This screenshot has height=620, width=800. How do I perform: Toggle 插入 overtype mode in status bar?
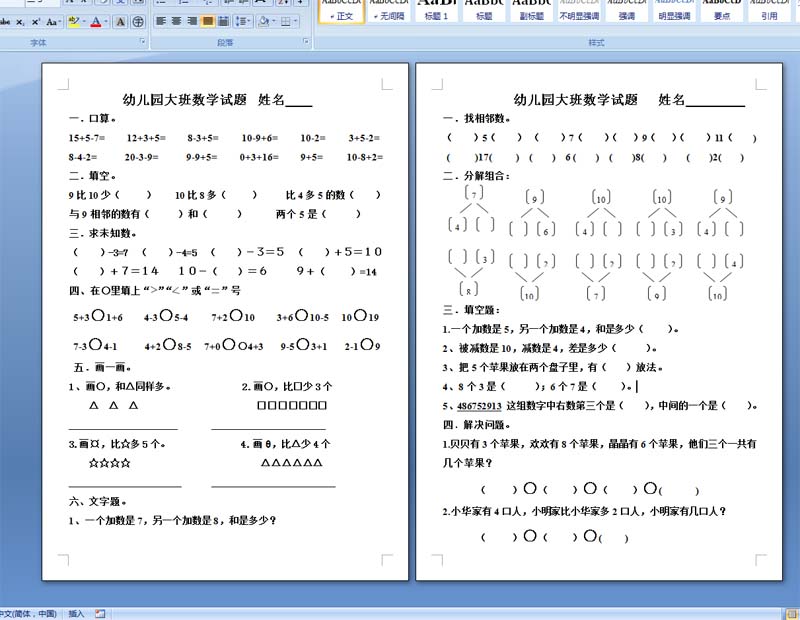coord(76,614)
